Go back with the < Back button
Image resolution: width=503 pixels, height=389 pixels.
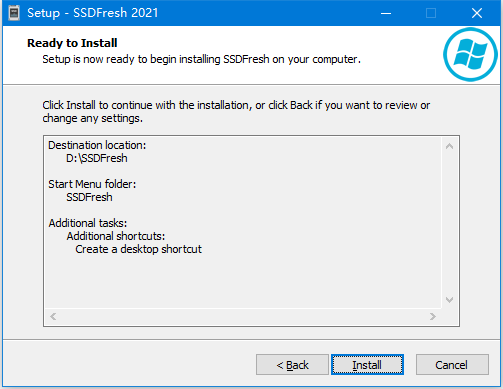(292, 365)
